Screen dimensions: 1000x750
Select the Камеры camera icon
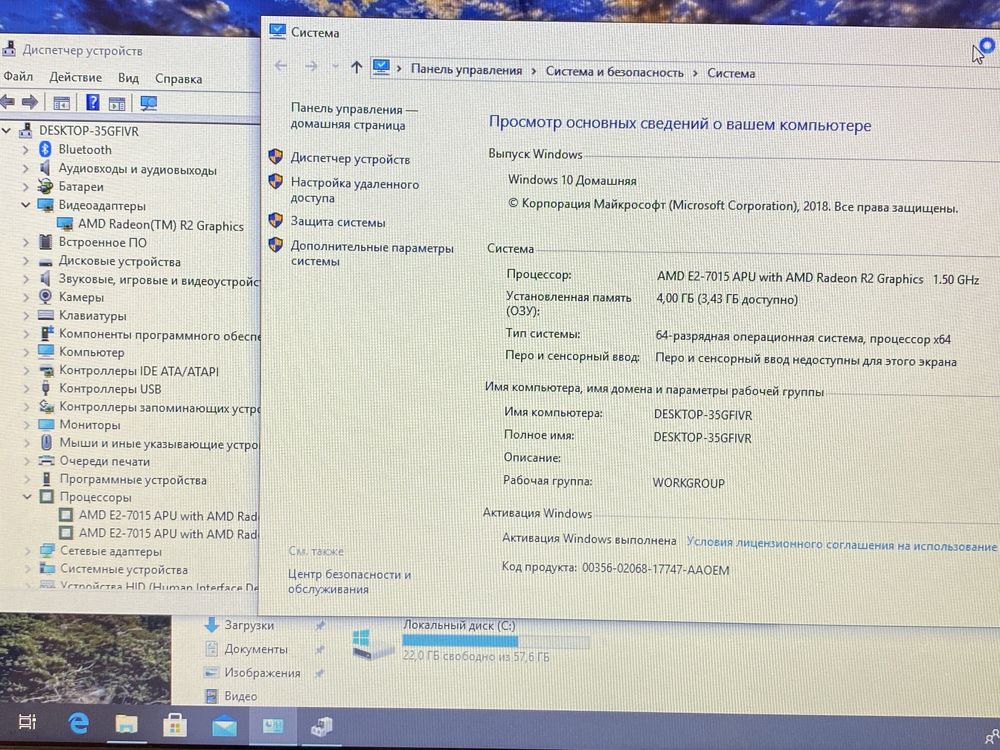(x=45, y=297)
